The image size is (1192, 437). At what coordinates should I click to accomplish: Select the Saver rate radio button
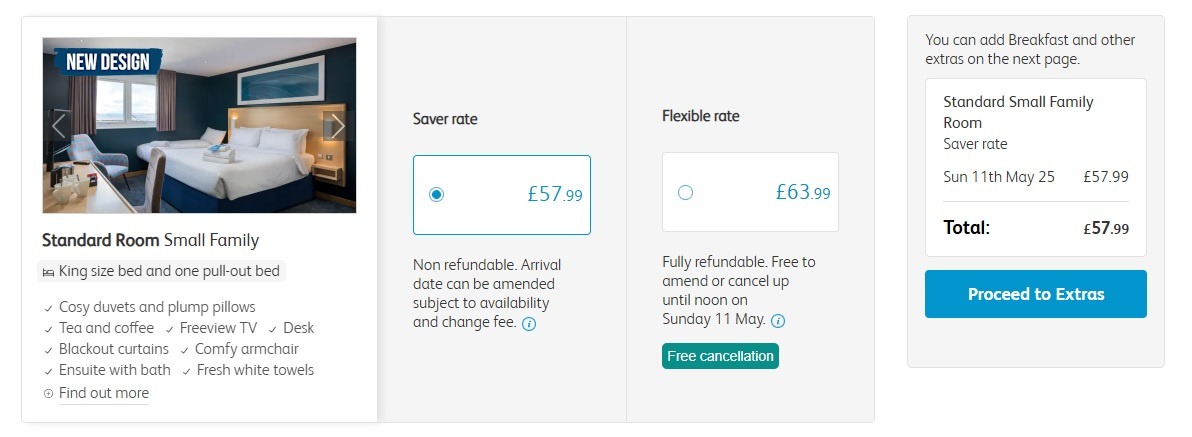436,195
